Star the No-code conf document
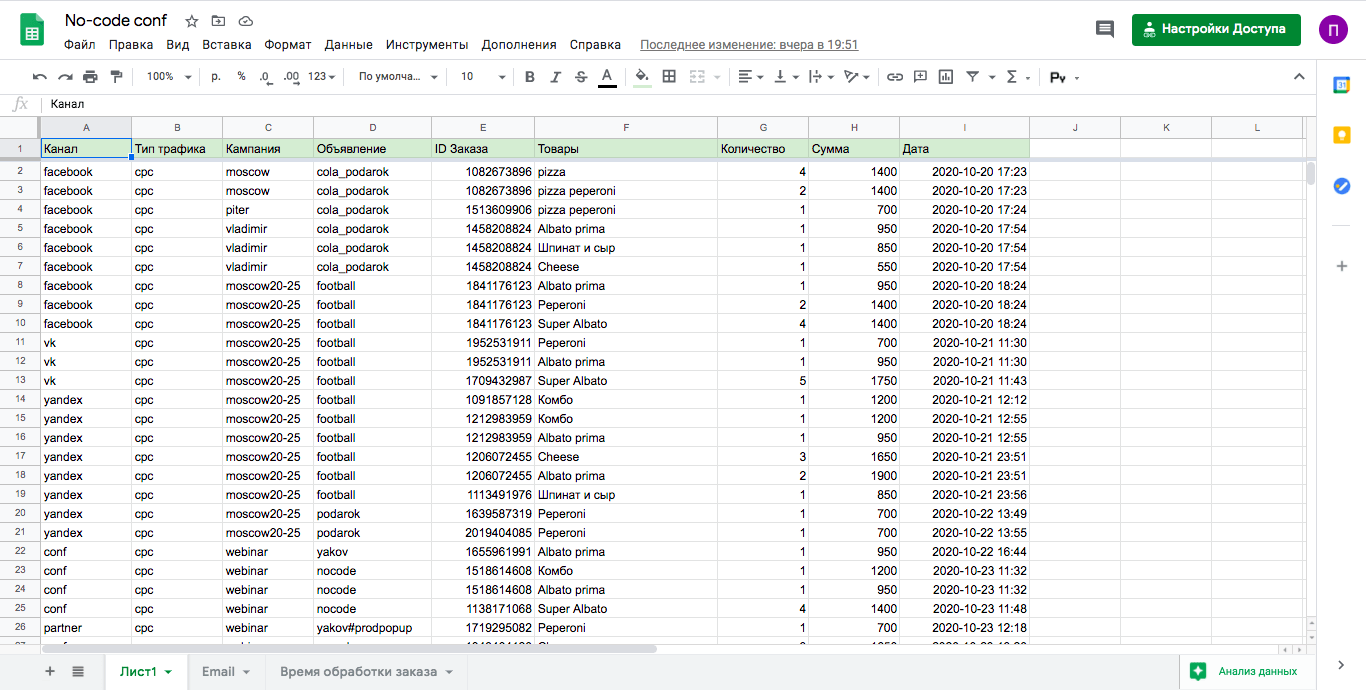The width and height of the screenshot is (1366, 690). [x=191, y=21]
